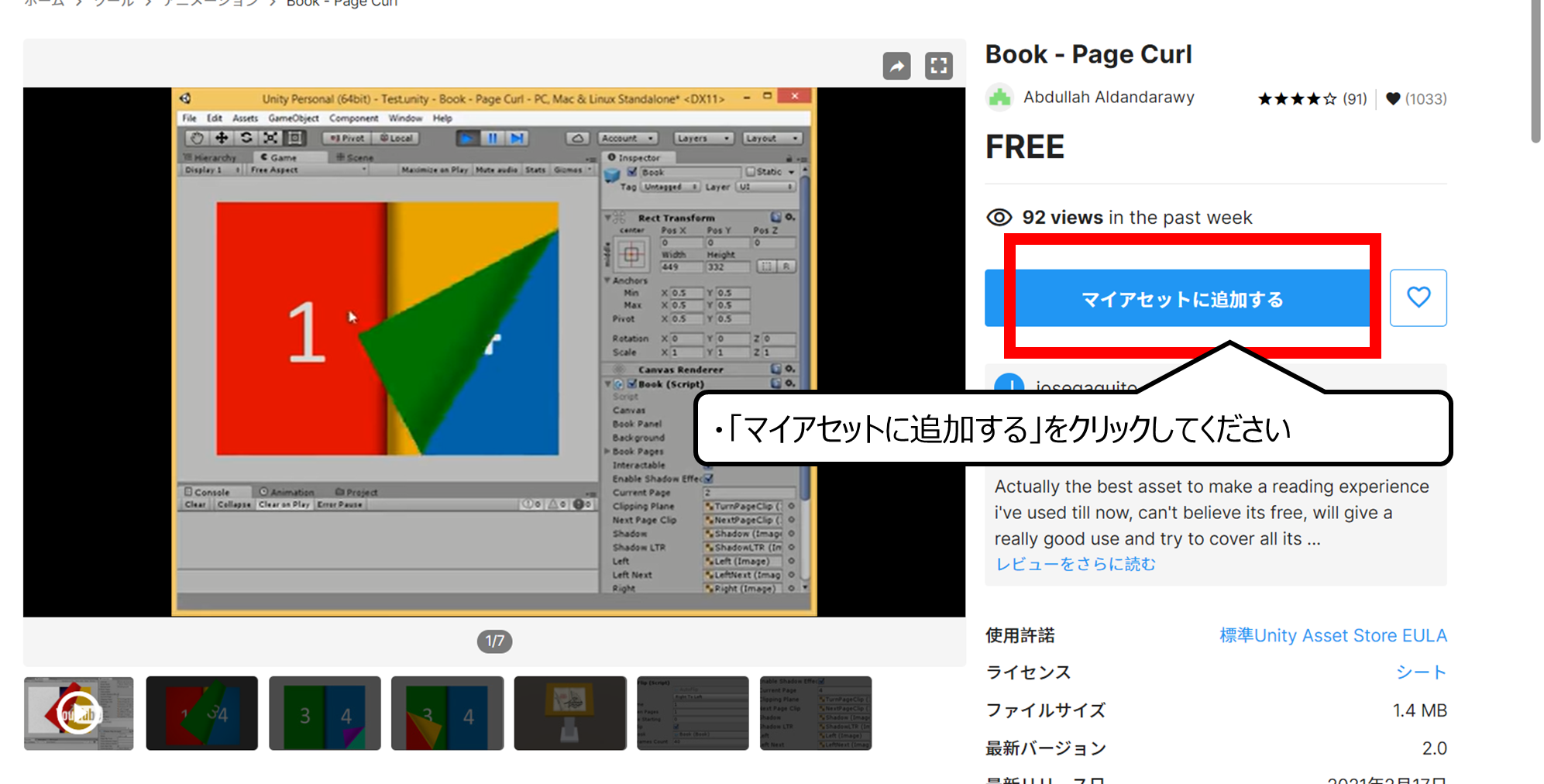Viewport: 1544px width, 784px height.
Task: Expand the Book Pages property arrow
Action: click(607, 451)
